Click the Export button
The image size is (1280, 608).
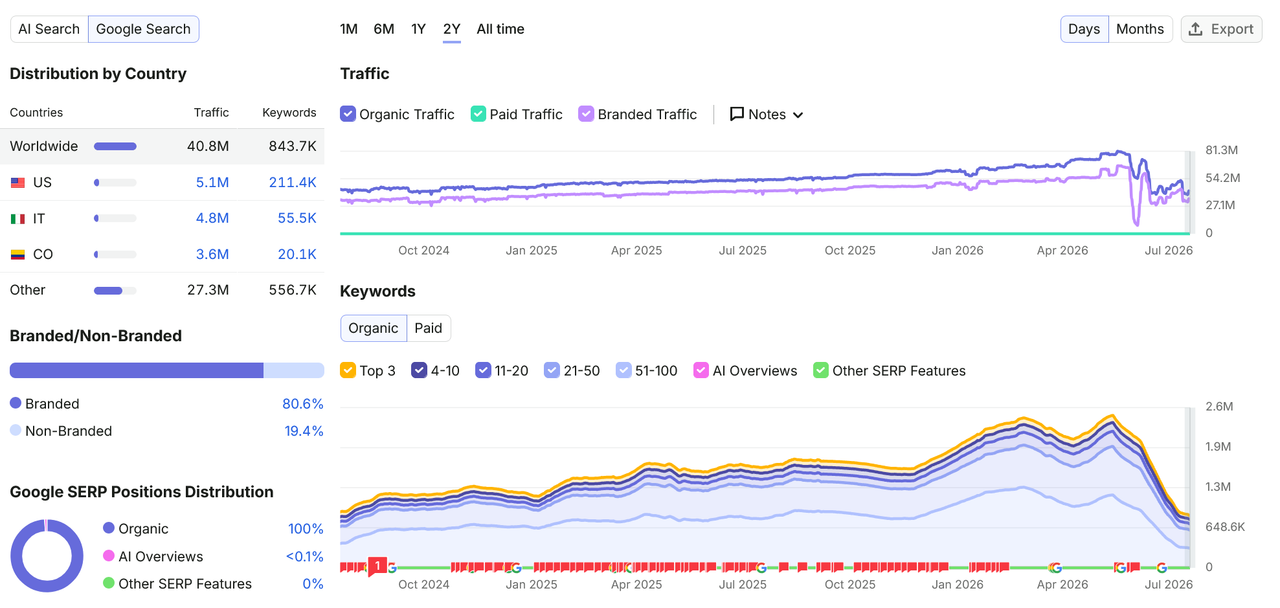coord(1221,29)
